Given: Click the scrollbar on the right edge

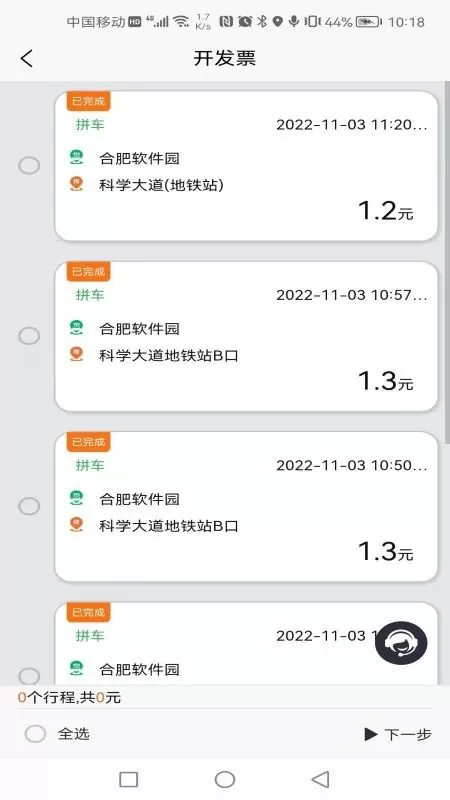Looking at the screenshot, I should point(447,263).
